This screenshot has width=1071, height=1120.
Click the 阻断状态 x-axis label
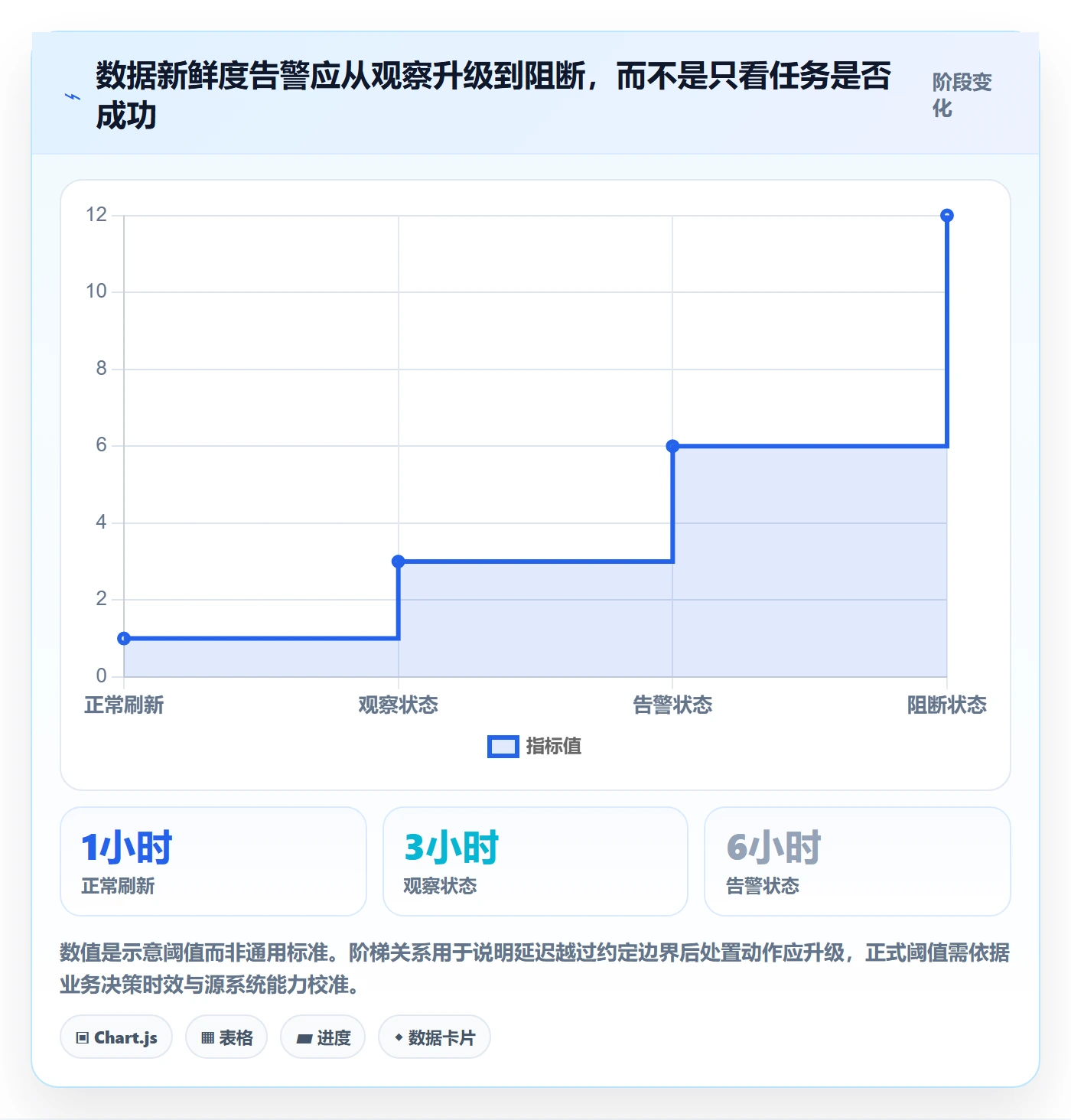(x=947, y=705)
